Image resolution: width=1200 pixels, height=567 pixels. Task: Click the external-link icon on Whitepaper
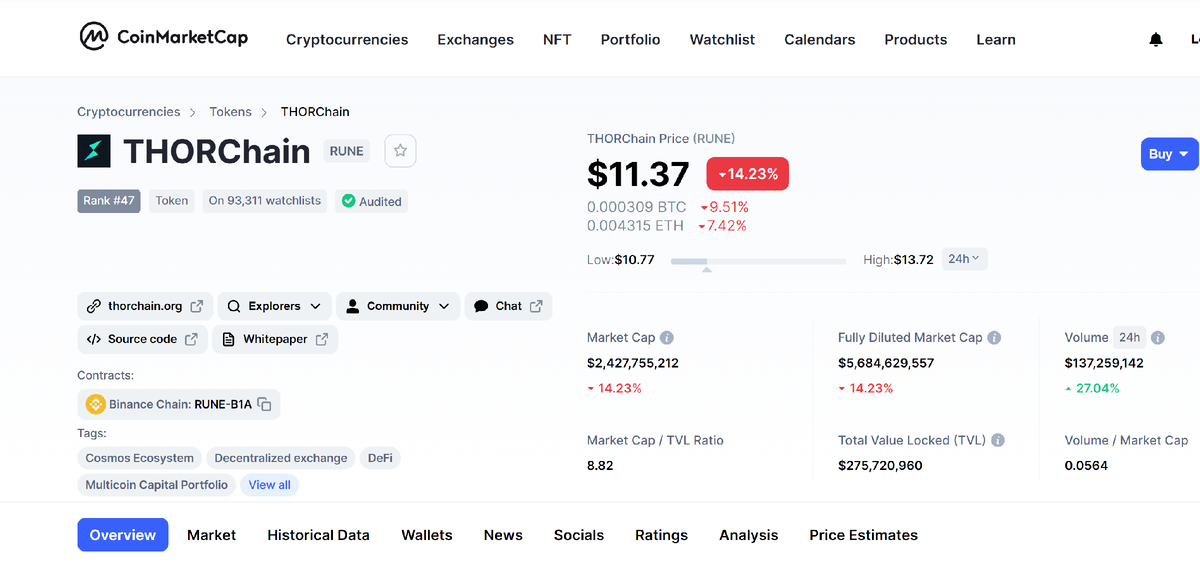pos(322,339)
